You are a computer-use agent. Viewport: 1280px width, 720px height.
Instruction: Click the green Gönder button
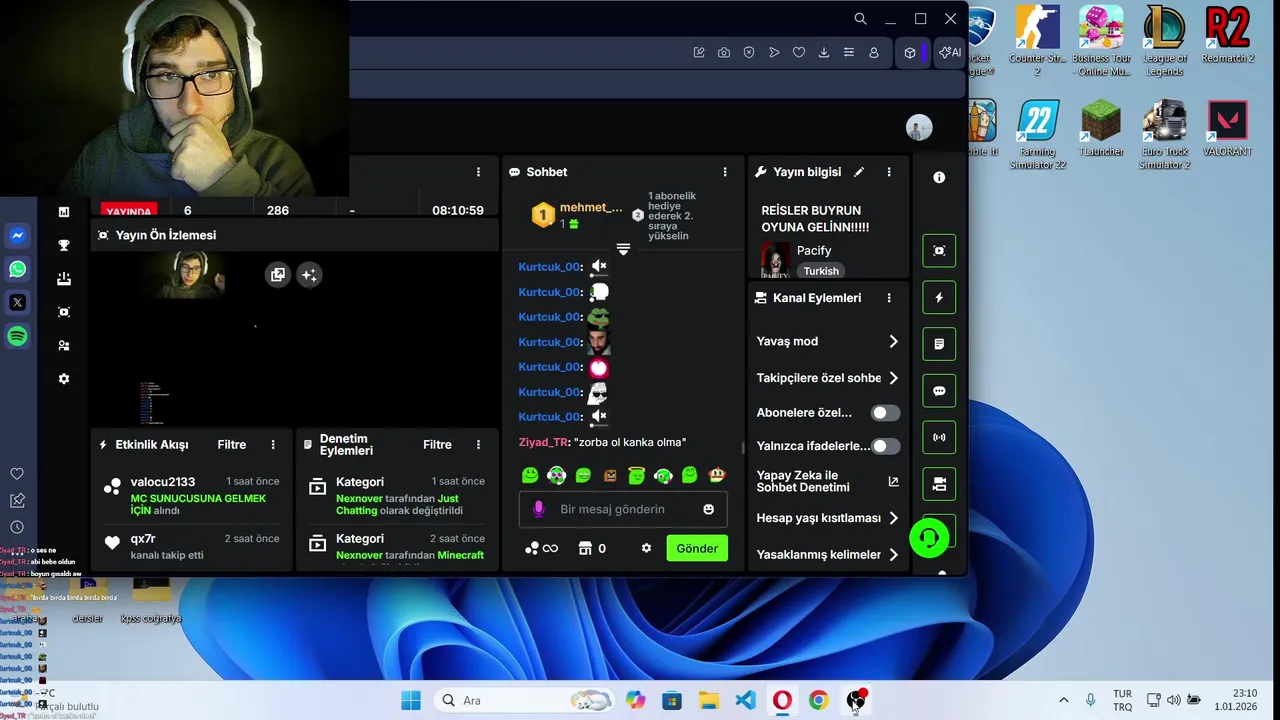[697, 548]
